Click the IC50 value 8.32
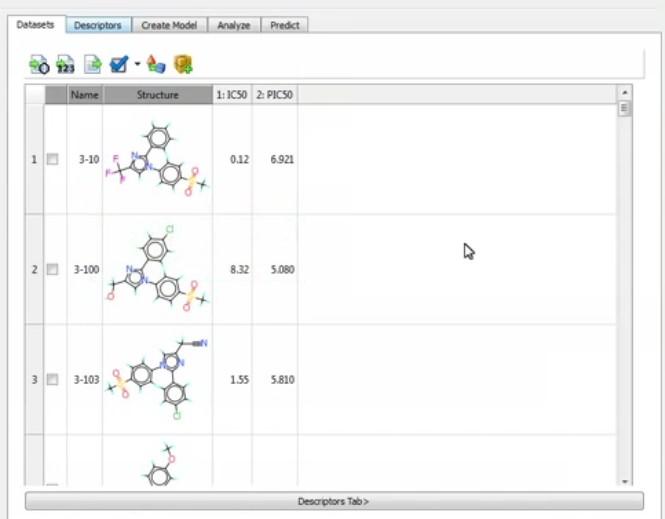This screenshot has height=519, width=665. point(239,269)
